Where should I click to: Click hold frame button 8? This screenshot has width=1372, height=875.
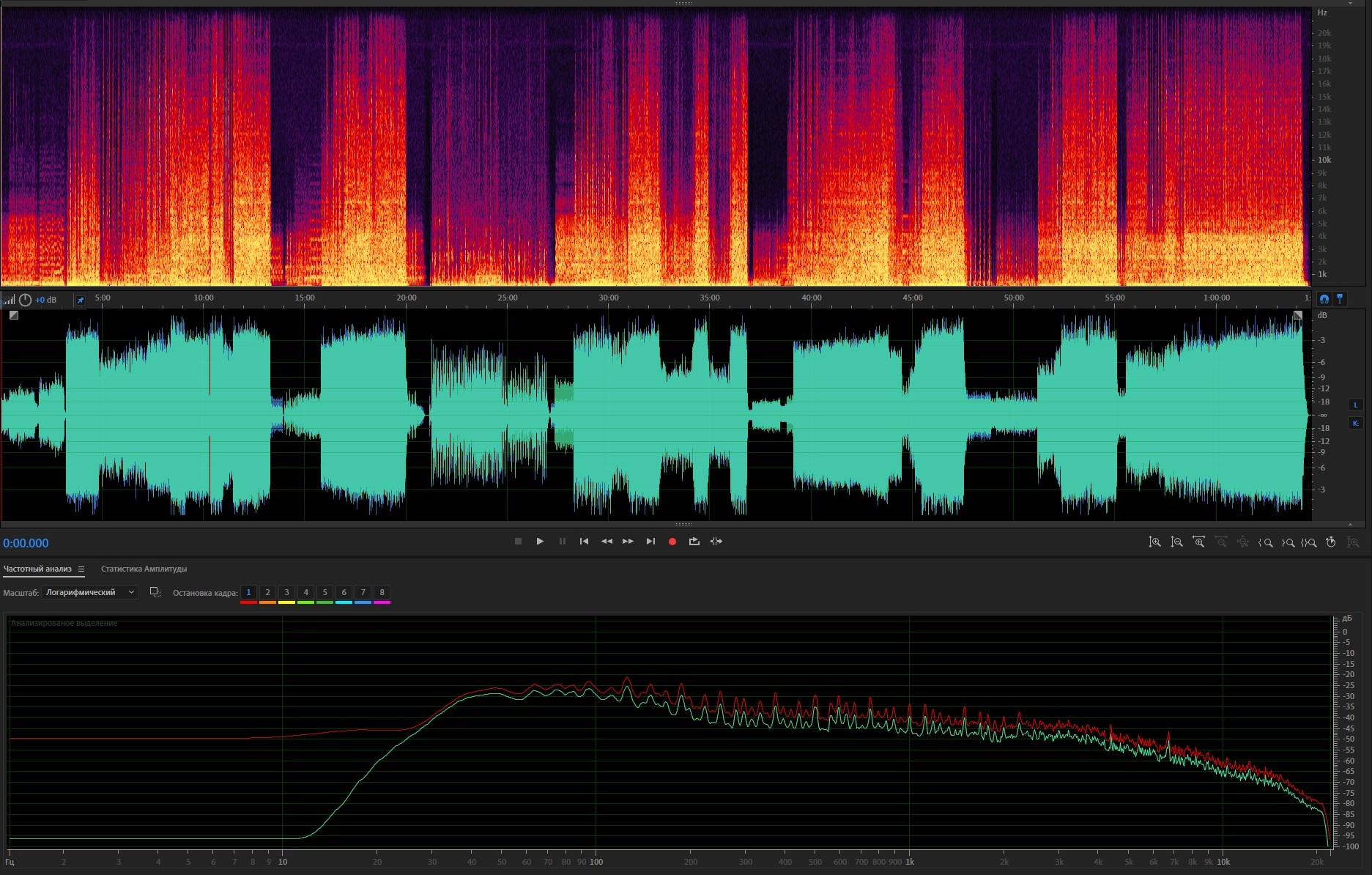(382, 592)
